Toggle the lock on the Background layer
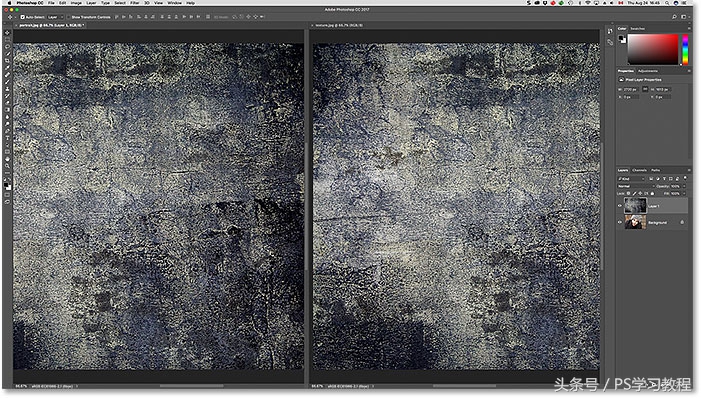The image size is (701, 398). tap(682, 222)
